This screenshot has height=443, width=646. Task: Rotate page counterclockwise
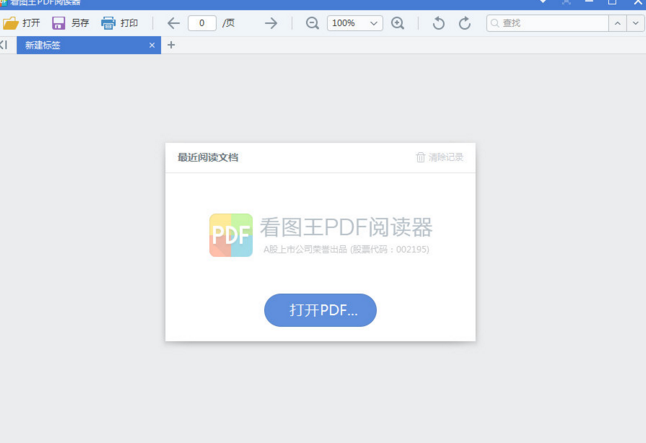coord(438,23)
